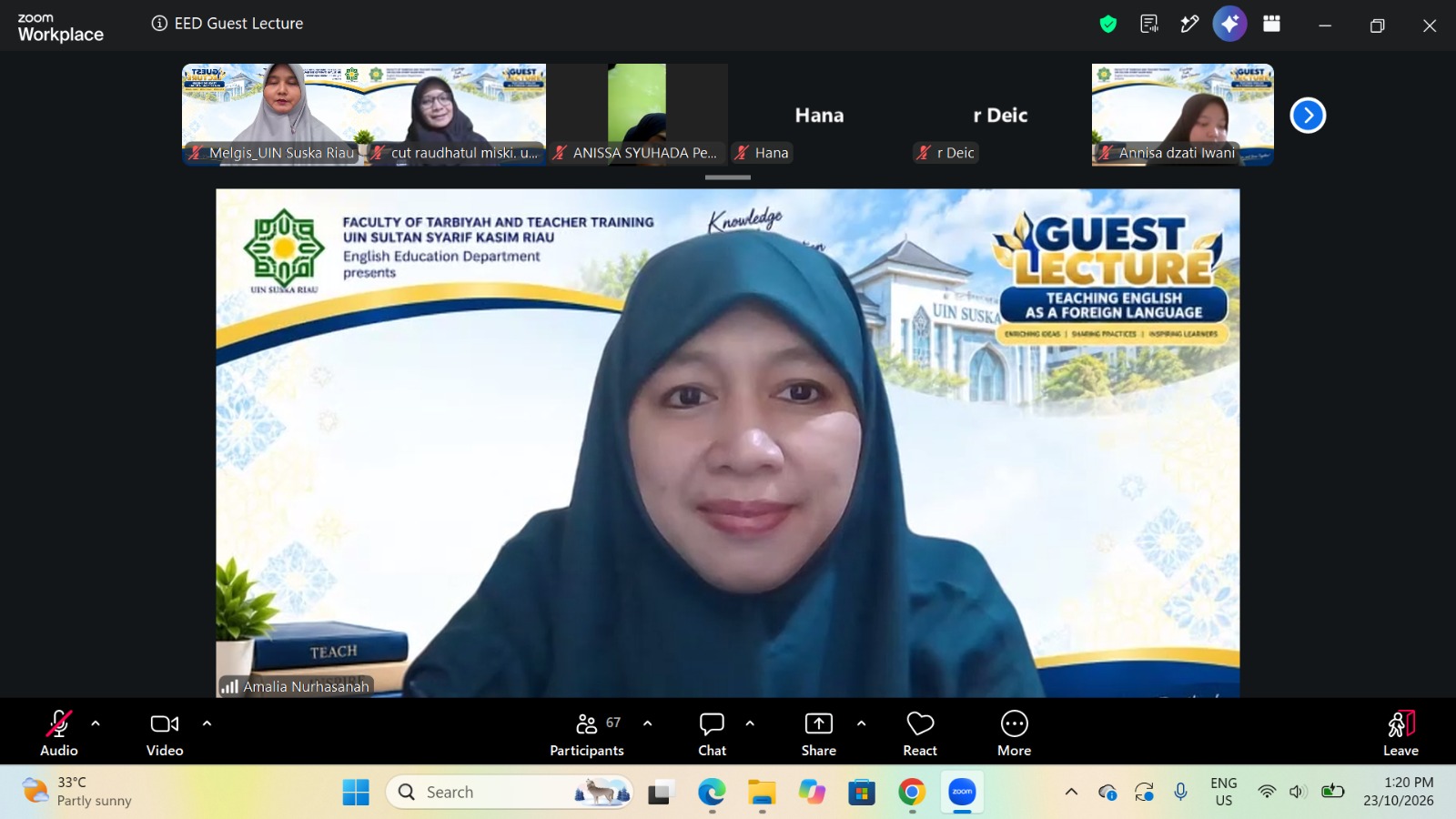Open the React heart menu
This screenshot has height=819, width=1456.
point(920,733)
